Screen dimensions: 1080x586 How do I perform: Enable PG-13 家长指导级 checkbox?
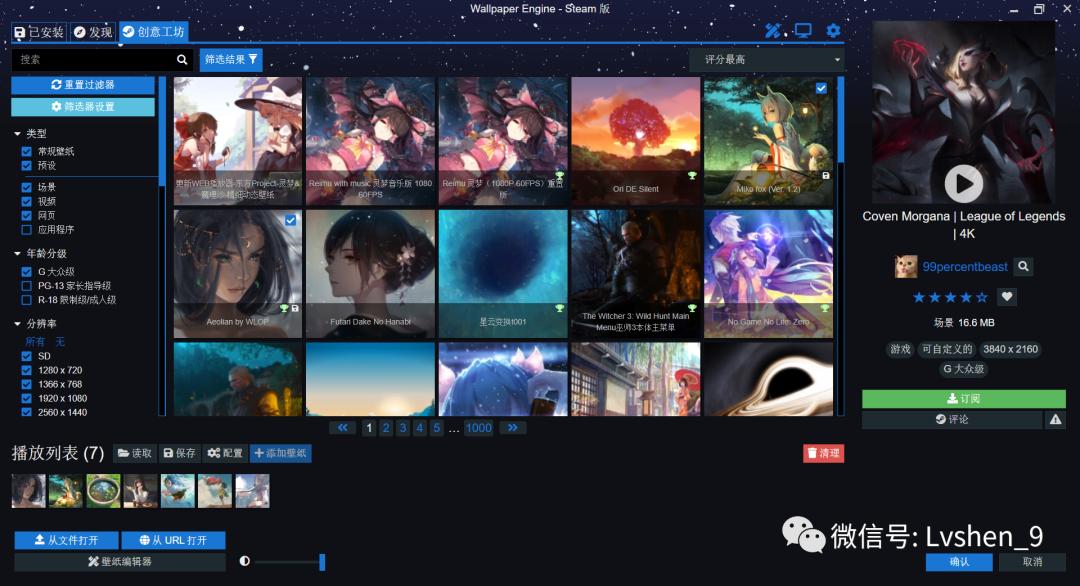point(26,286)
